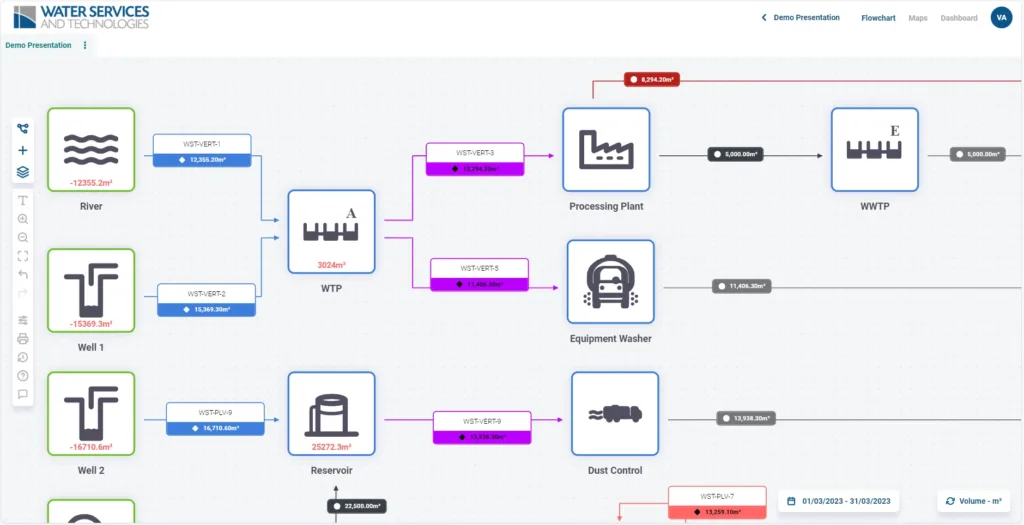1024x525 pixels.
Task: Select the WST-VERT-3 flow label
Action: [475, 159]
